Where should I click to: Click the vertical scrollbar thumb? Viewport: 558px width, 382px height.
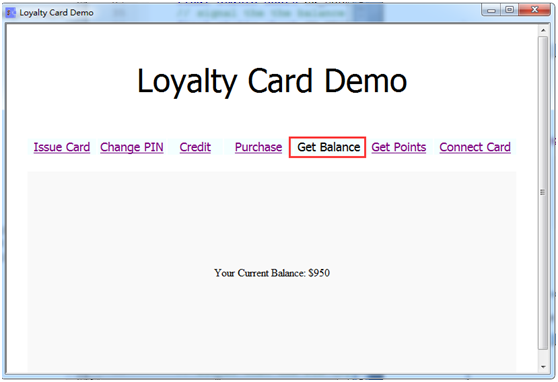pyautogui.click(x=543, y=193)
